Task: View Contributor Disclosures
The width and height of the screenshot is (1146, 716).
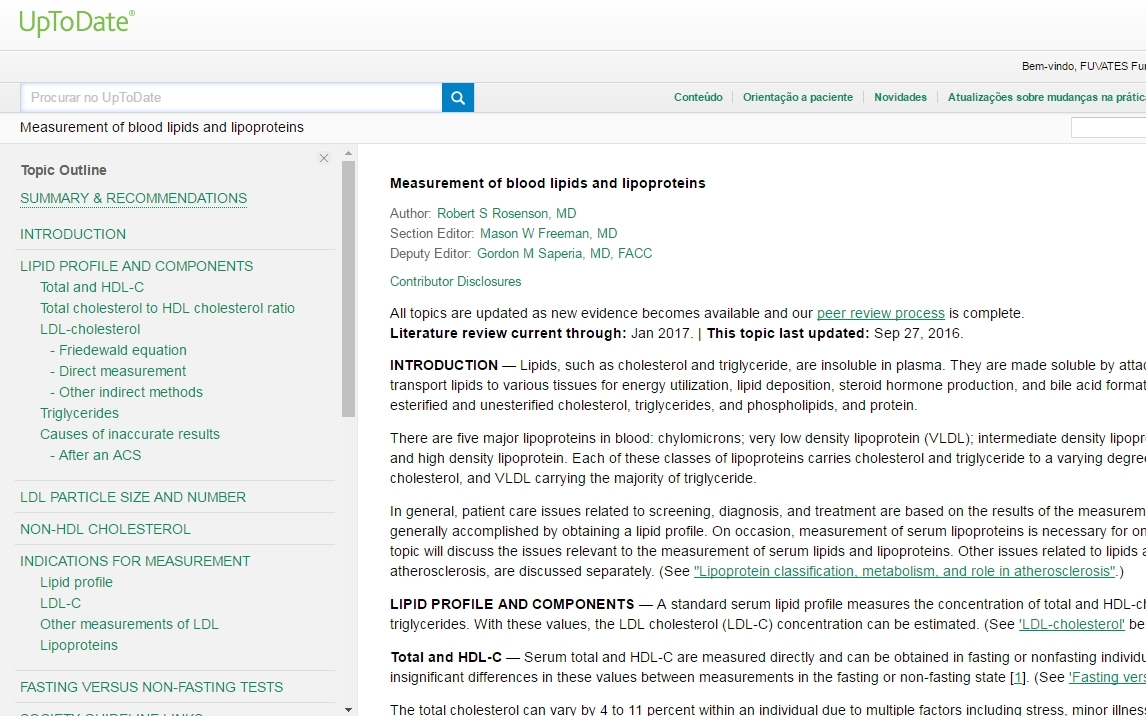Action: [455, 281]
